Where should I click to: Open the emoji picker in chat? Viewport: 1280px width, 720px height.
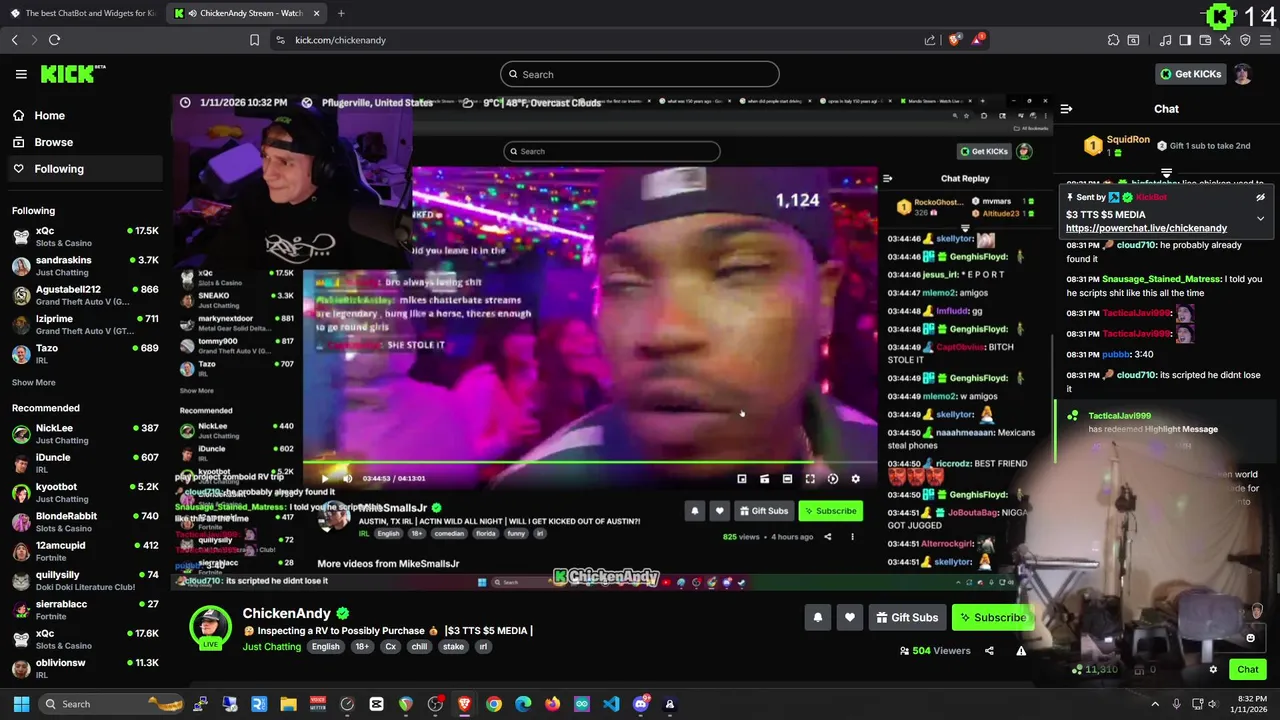tap(1250, 638)
